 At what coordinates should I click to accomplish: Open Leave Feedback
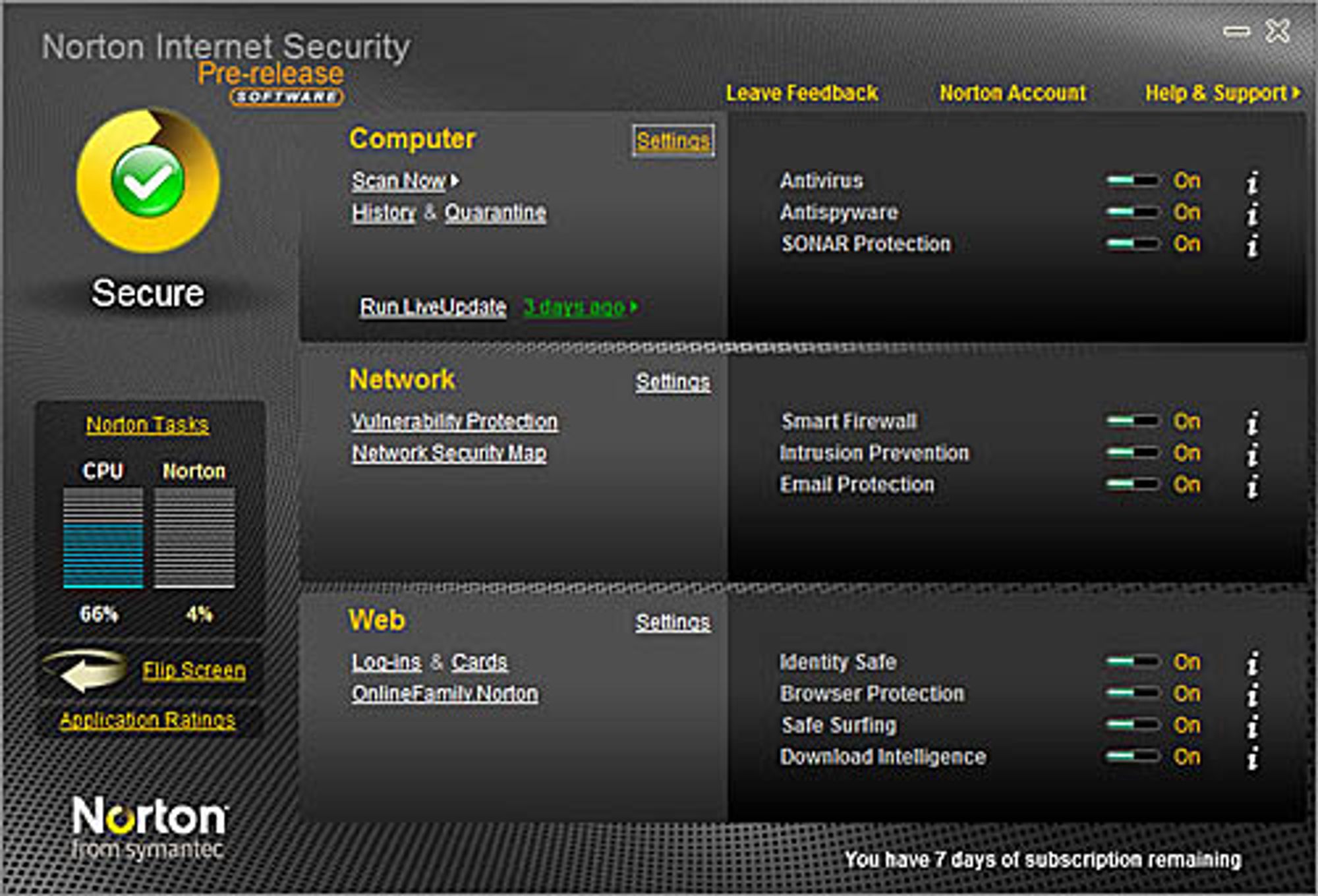click(x=802, y=93)
